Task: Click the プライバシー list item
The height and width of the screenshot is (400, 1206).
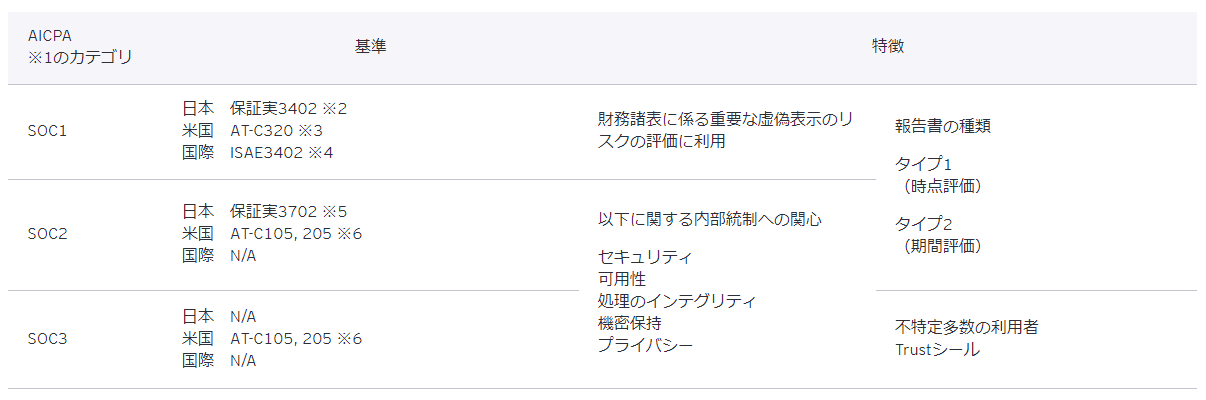Action: pyautogui.click(x=645, y=345)
